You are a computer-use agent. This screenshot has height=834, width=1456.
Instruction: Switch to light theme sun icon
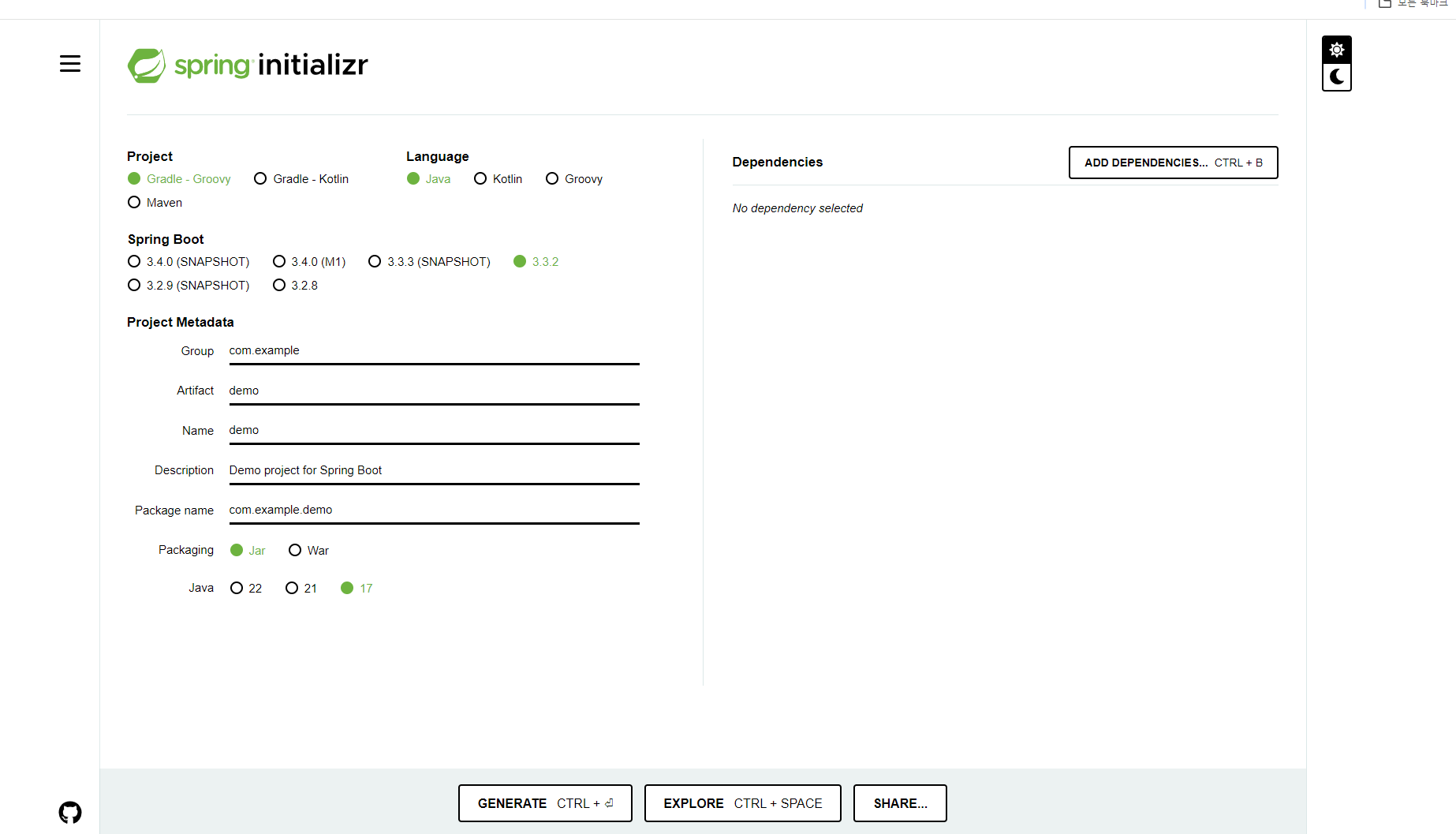tap(1337, 50)
